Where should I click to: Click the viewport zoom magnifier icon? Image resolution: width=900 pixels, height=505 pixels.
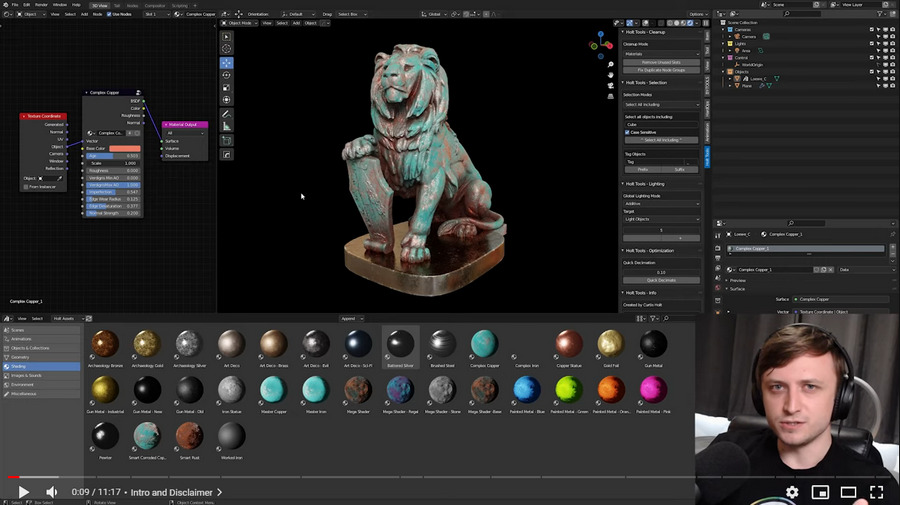(x=610, y=63)
